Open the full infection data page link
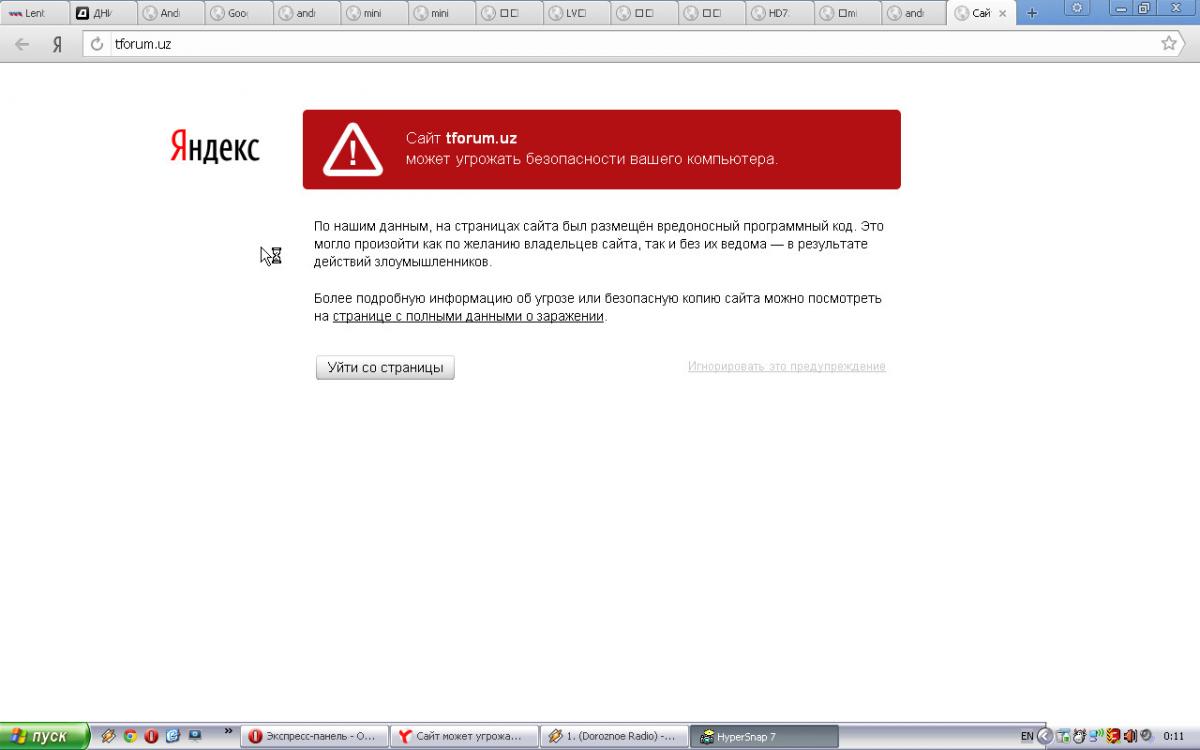This screenshot has width=1200, height=750. 468,316
